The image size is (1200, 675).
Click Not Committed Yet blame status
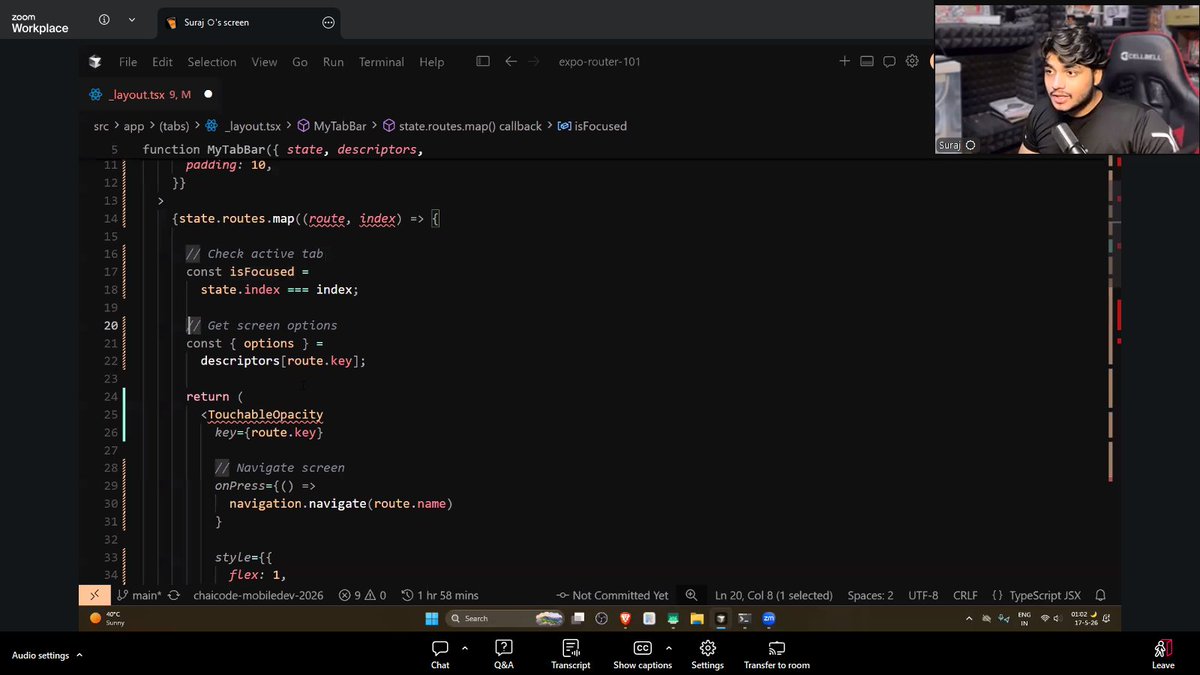click(x=612, y=595)
